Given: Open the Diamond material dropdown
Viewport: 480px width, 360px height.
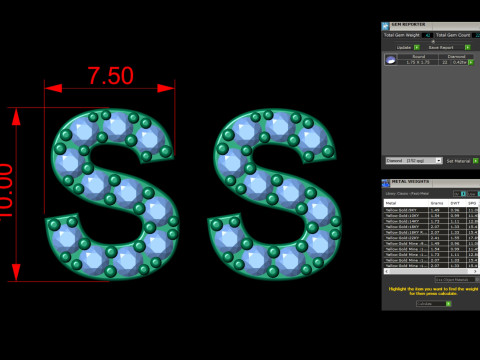Looking at the screenshot, I should (414, 161).
